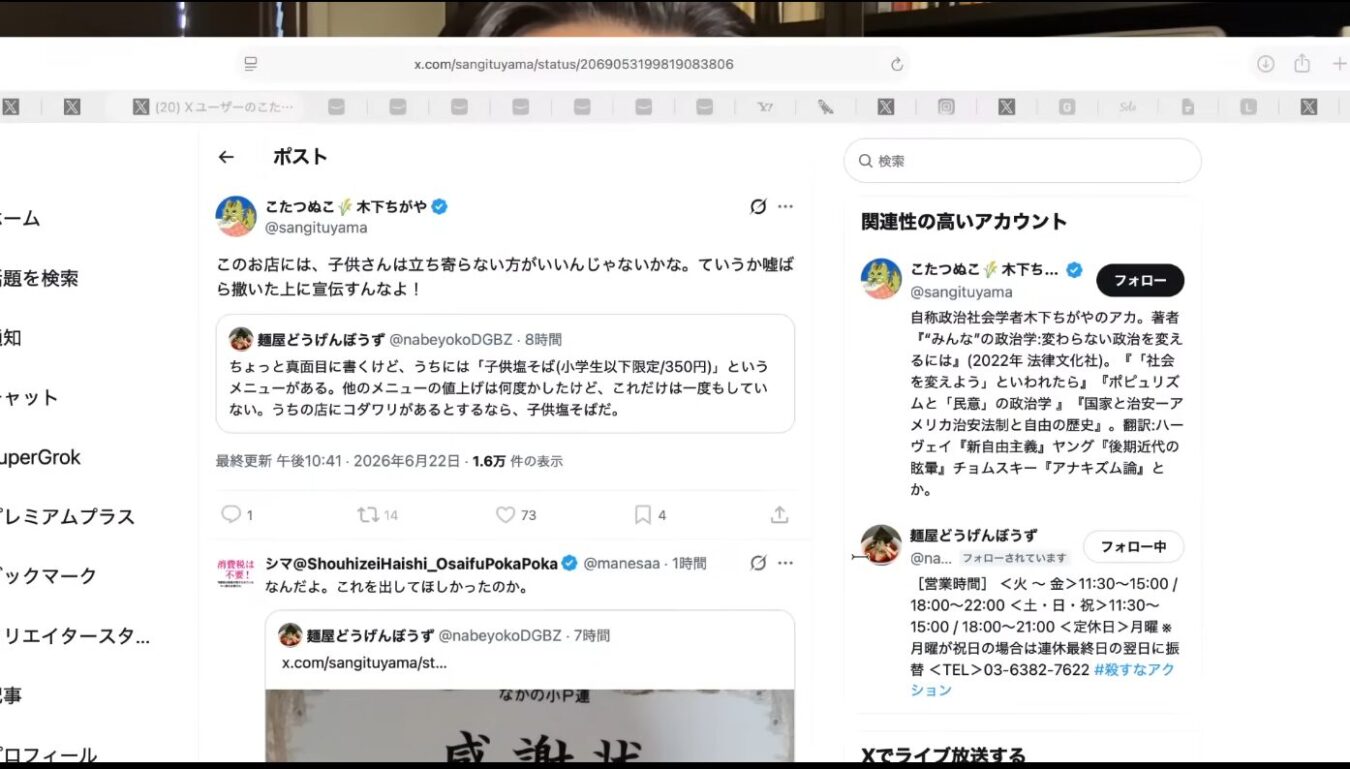Screen dimensions: 1350x769
Task: Reload the page with the refresh icon
Action: coord(897,64)
